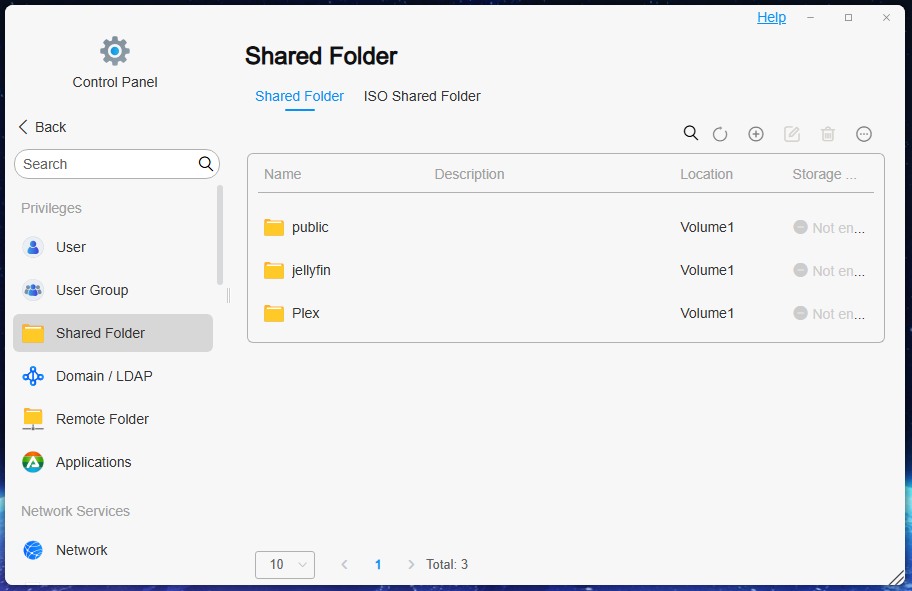Image resolution: width=912 pixels, height=591 pixels.
Task: Click the jellyfin folder icon
Action: coord(274,270)
